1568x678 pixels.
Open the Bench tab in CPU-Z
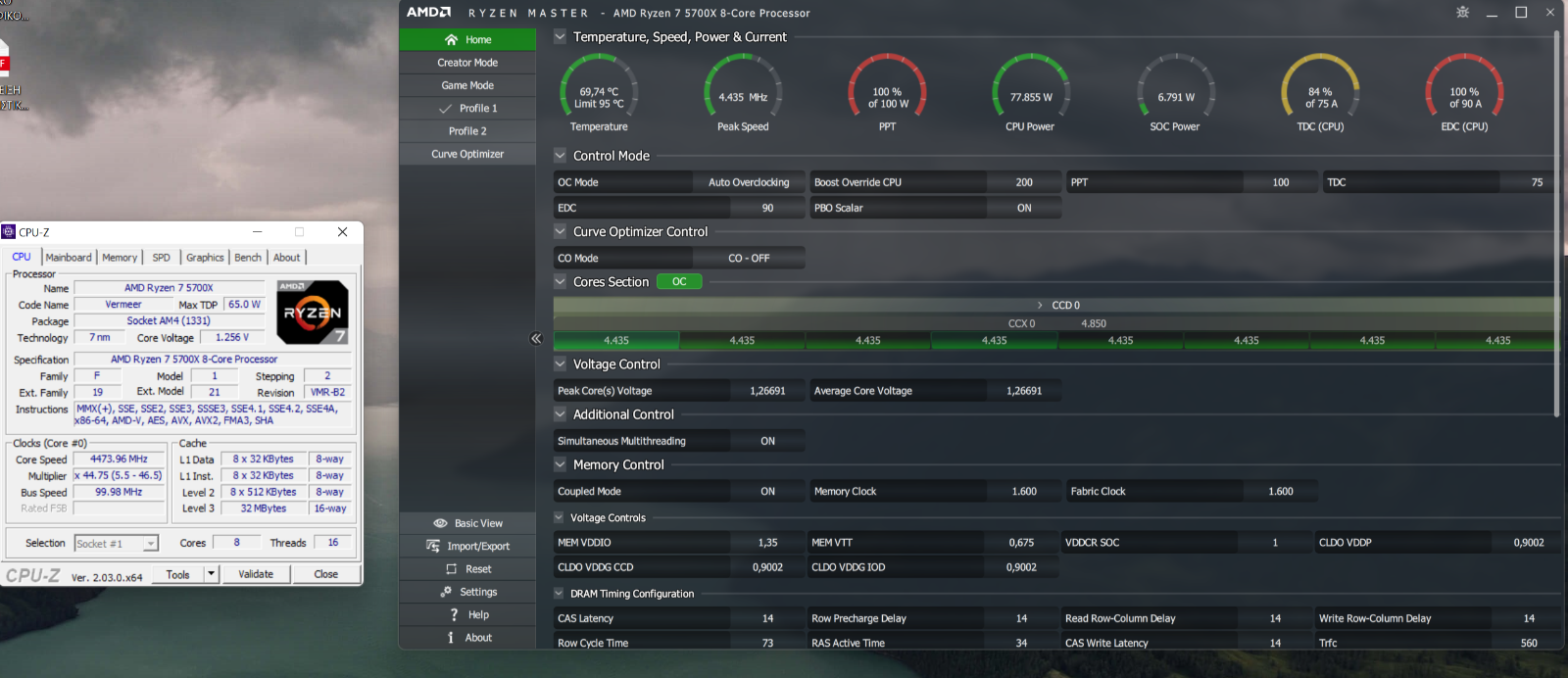coord(248,258)
